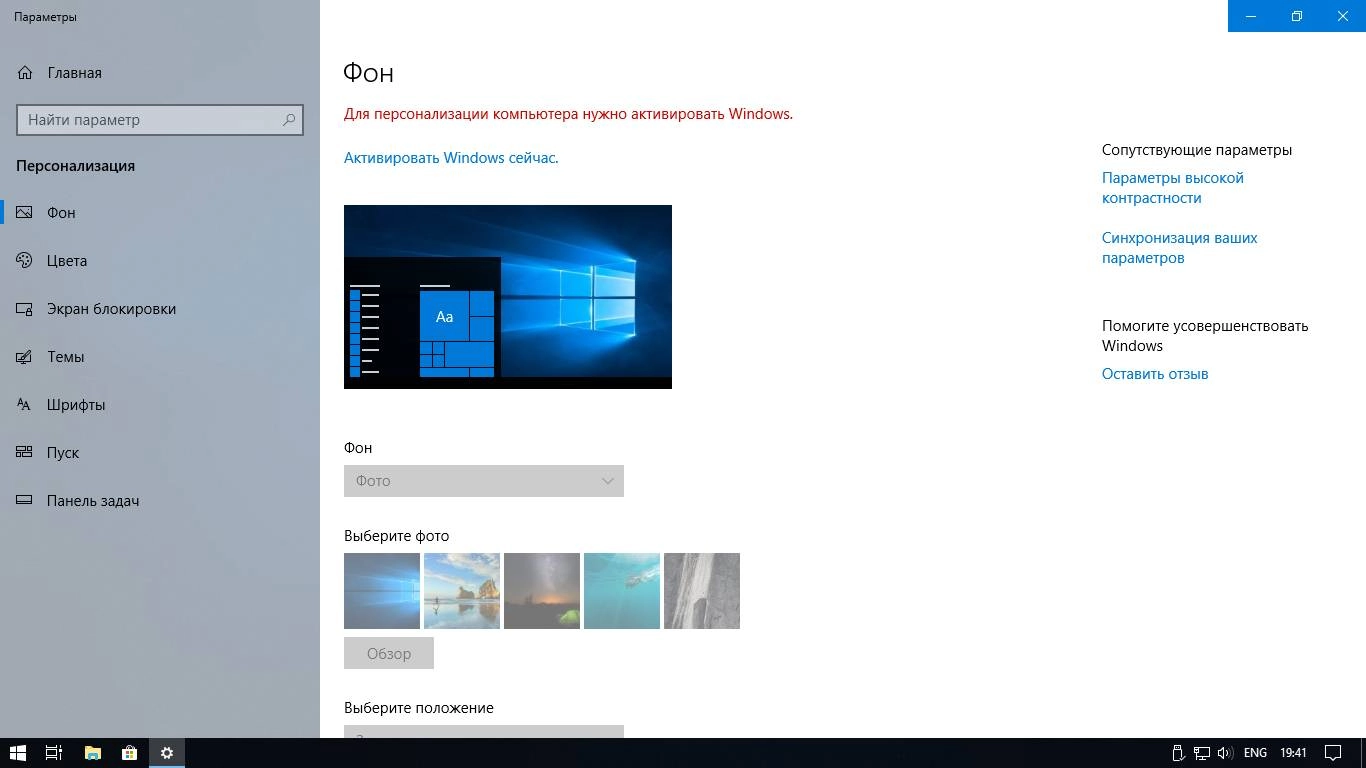Click the Персонализация heading in the sidebar
This screenshot has width=1366, height=768.
(x=75, y=166)
